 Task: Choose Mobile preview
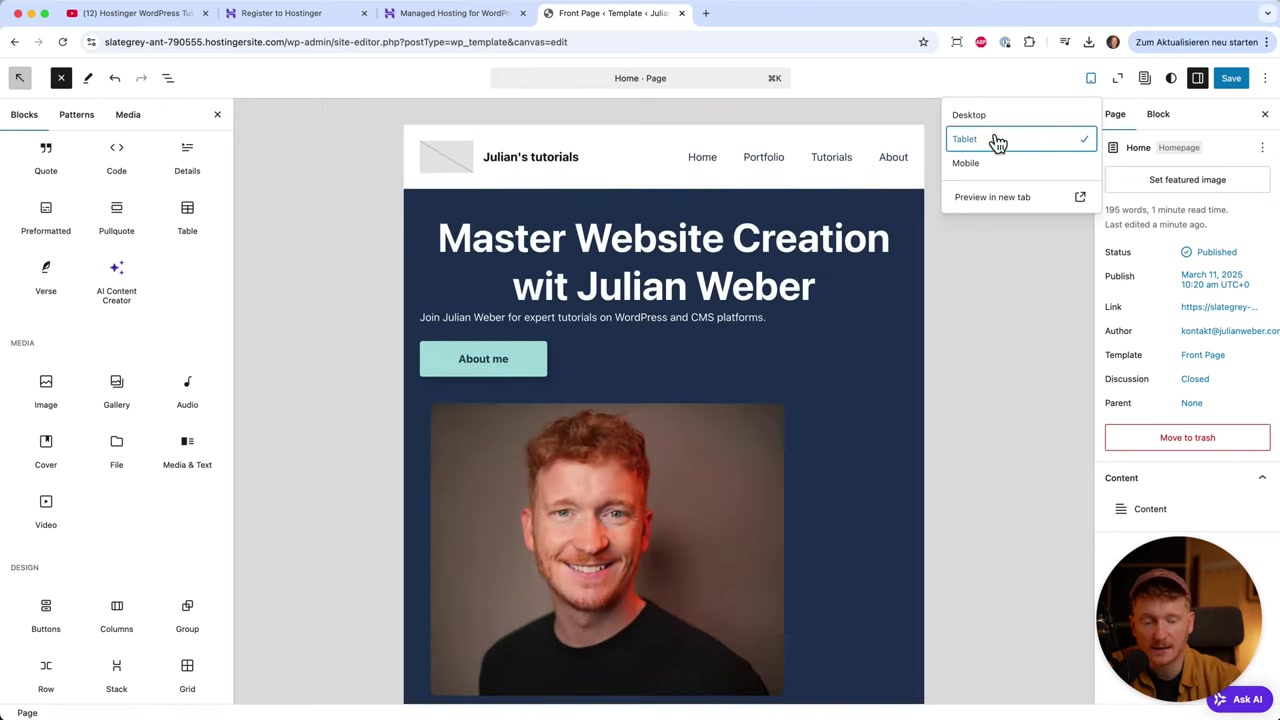[1021, 163]
